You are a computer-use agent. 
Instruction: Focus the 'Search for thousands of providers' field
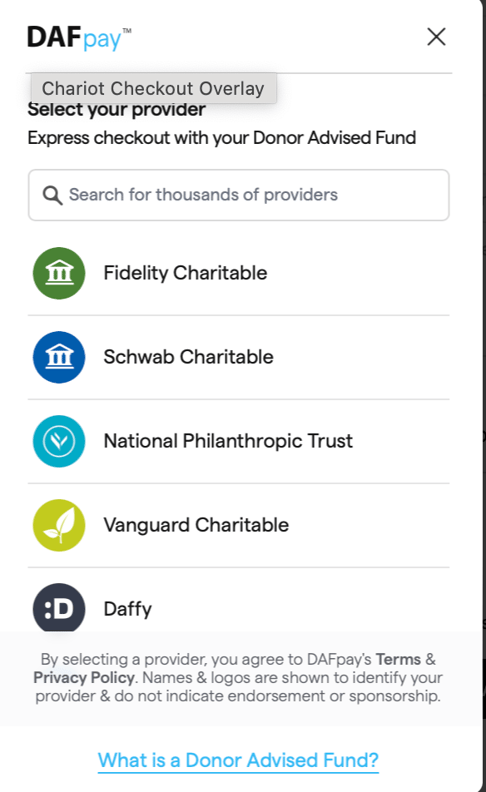(238, 195)
